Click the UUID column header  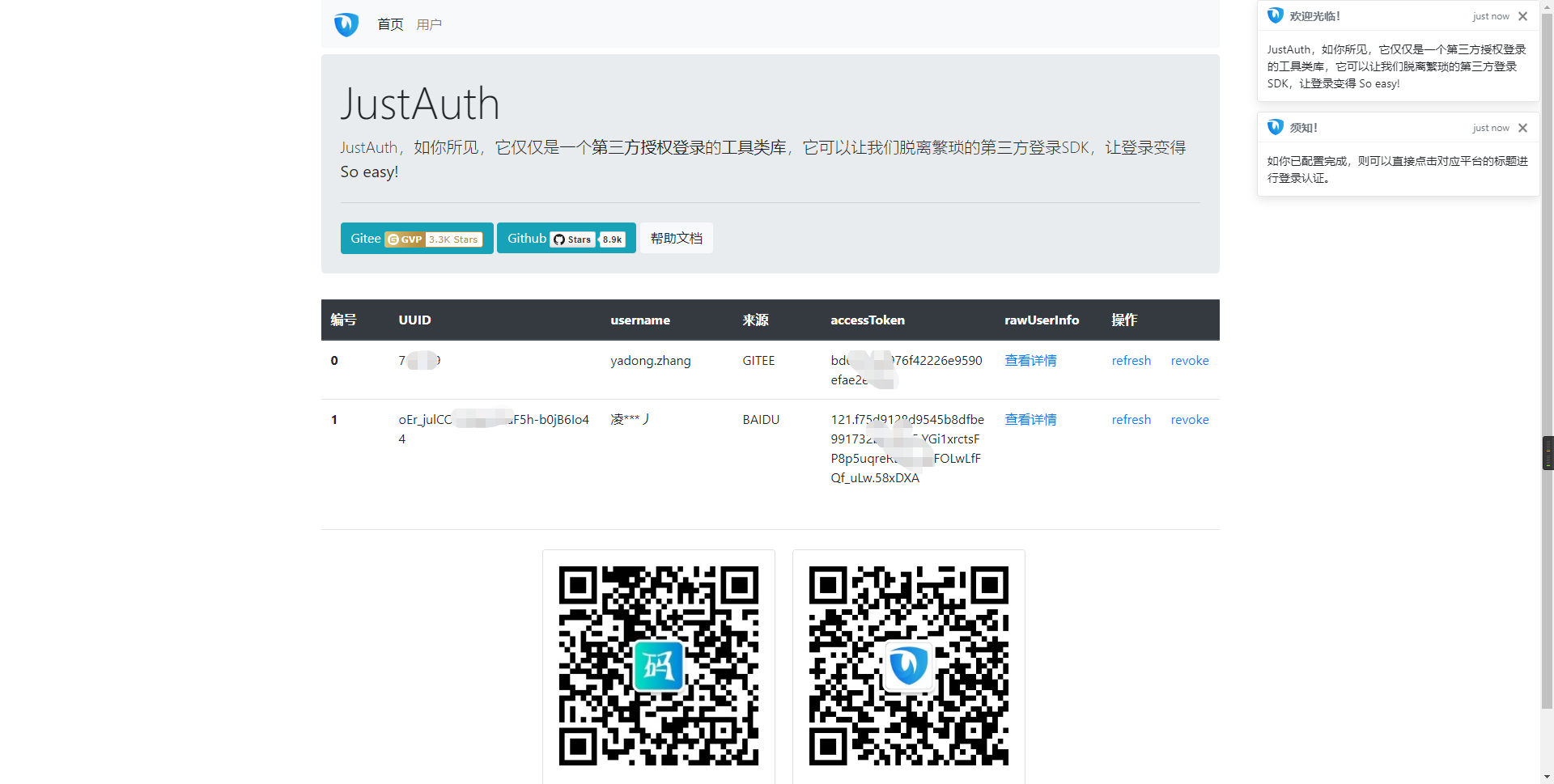414,320
